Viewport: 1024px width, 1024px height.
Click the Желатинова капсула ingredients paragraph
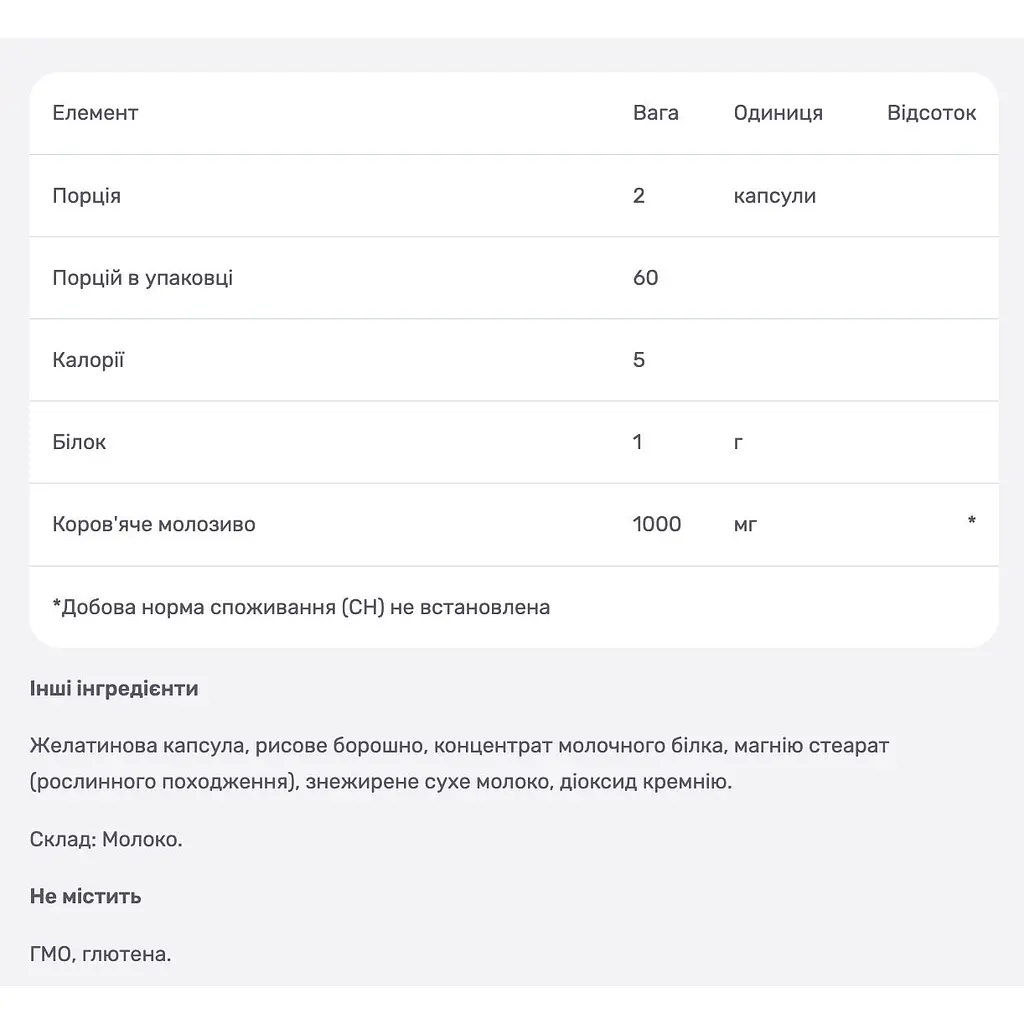[x=459, y=763]
